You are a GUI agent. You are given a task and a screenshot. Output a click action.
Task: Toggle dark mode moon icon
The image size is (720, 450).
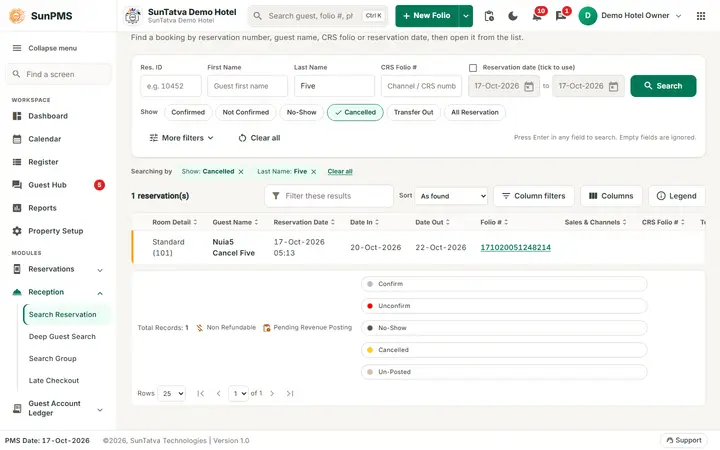pos(513,16)
